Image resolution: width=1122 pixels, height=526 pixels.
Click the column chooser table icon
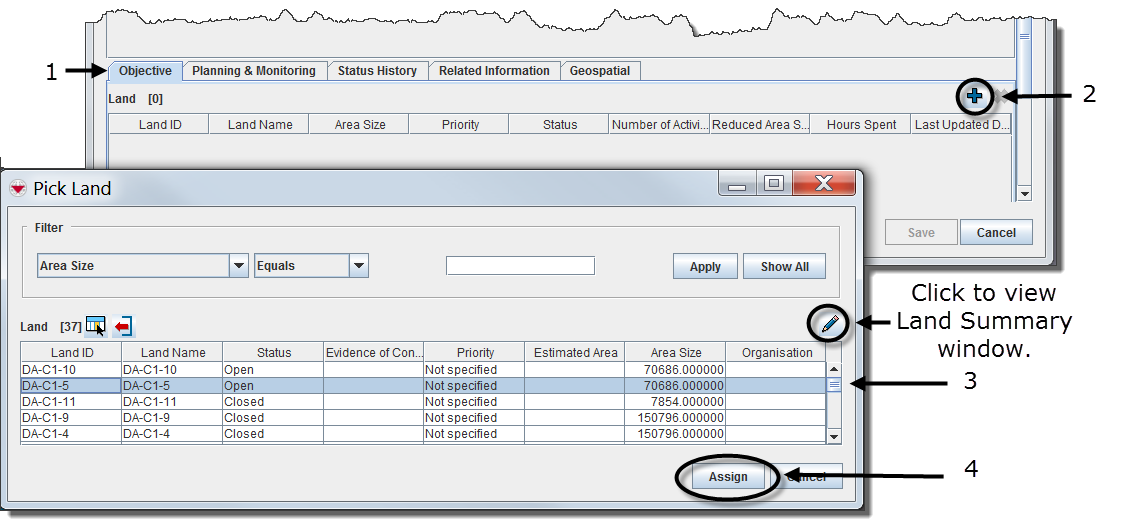click(96, 326)
